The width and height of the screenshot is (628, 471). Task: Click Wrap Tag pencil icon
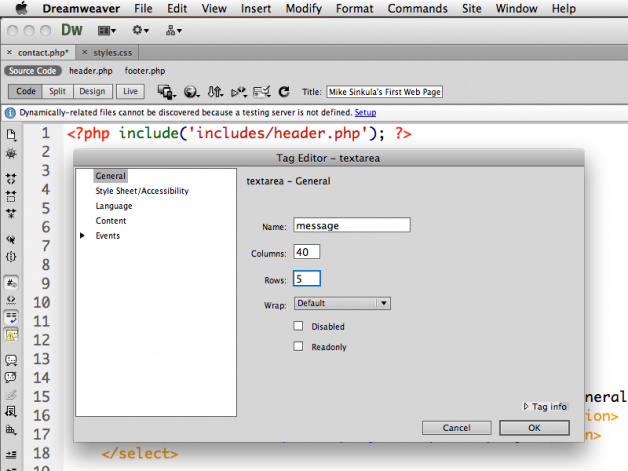click(x=11, y=395)
